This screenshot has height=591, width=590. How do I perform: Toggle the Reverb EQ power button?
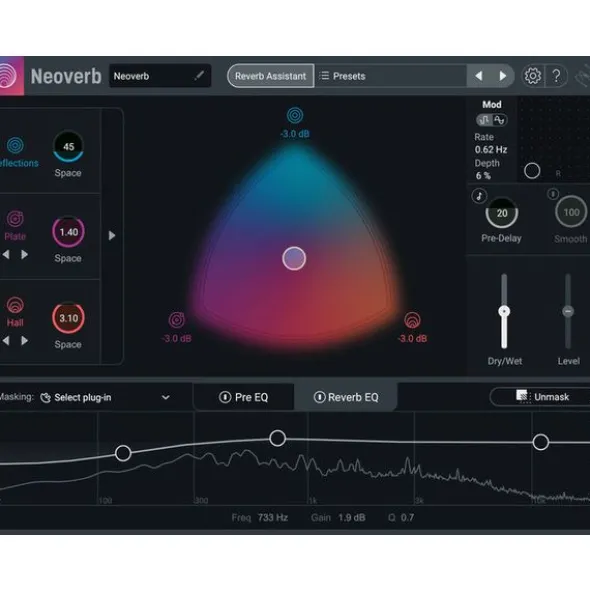pyautogui.click(x=319, y=397)
